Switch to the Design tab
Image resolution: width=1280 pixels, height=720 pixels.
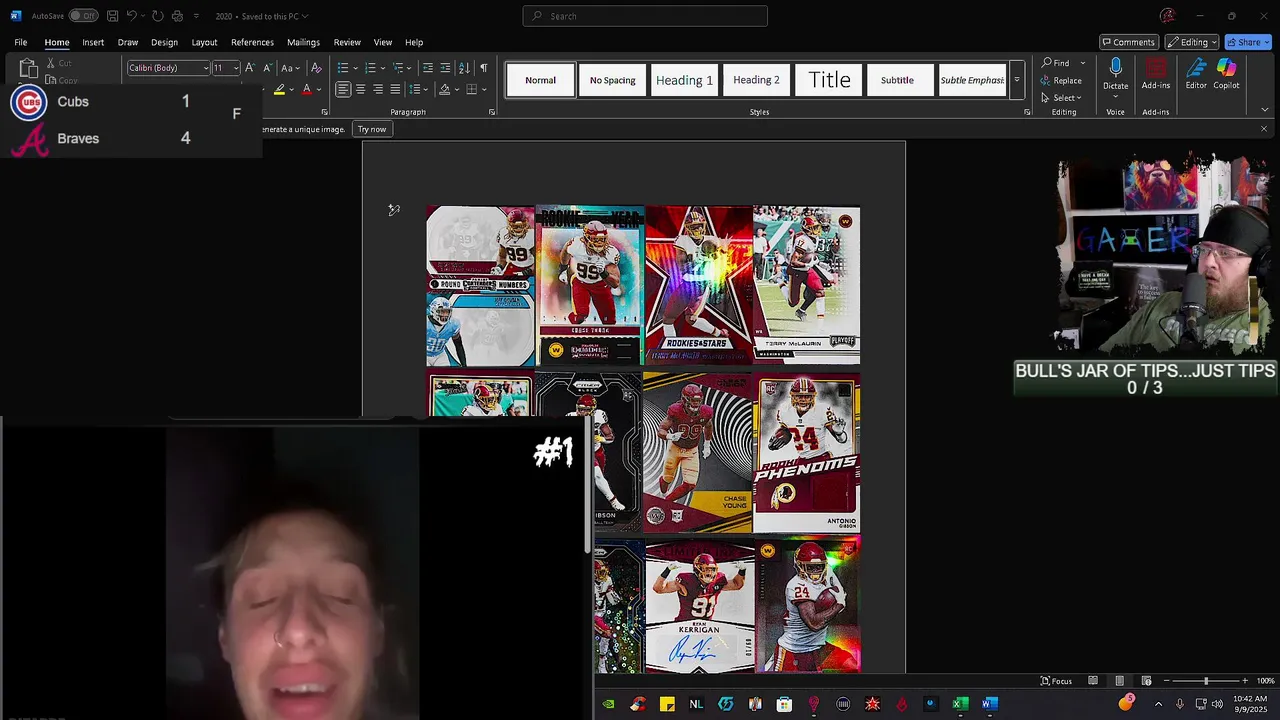pos(164,42)
